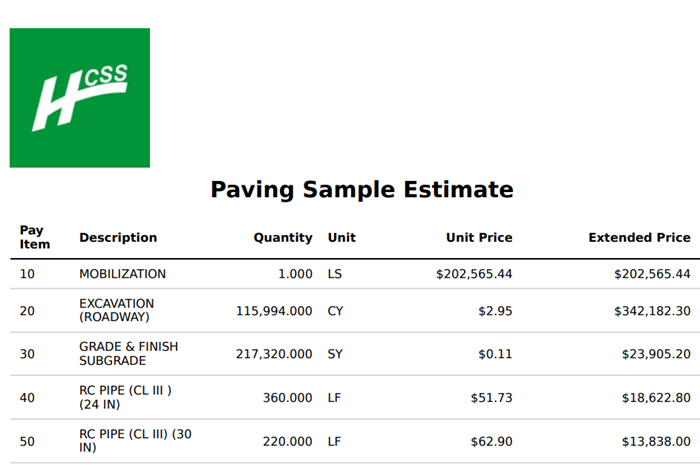Click pay item number 50
The width and height of the screenshot is (700, 465).
[x=27, y=441]
